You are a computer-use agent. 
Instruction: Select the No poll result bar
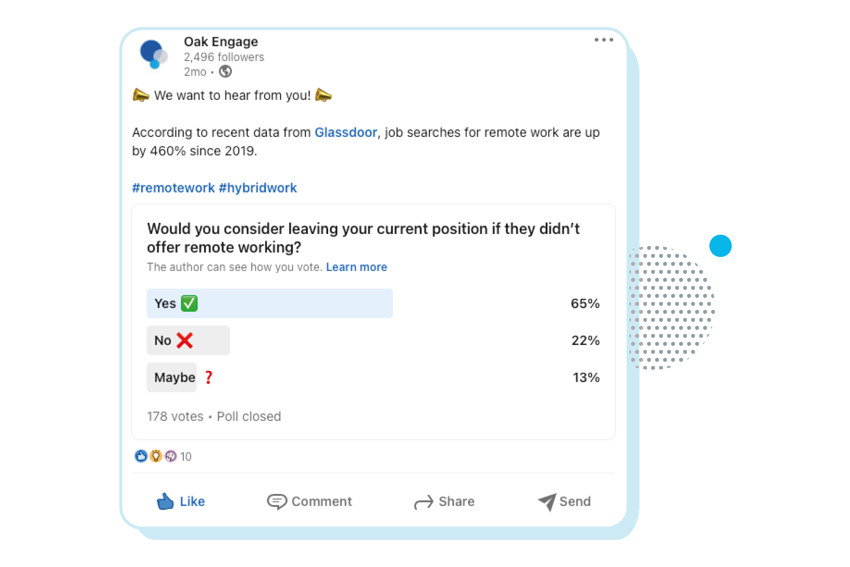tap(188, 340)
